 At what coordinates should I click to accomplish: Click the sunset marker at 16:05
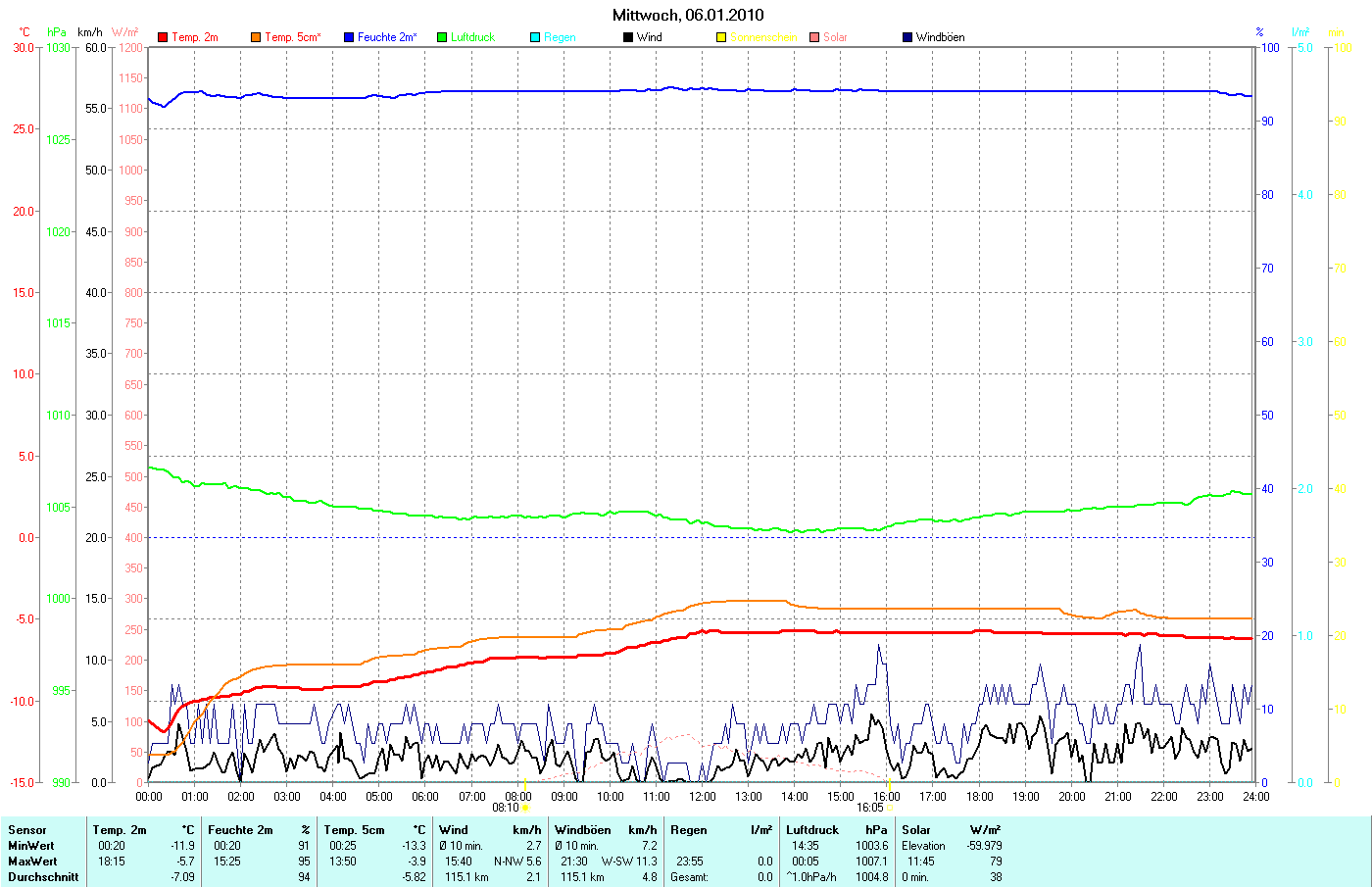(x=890, y=808)
